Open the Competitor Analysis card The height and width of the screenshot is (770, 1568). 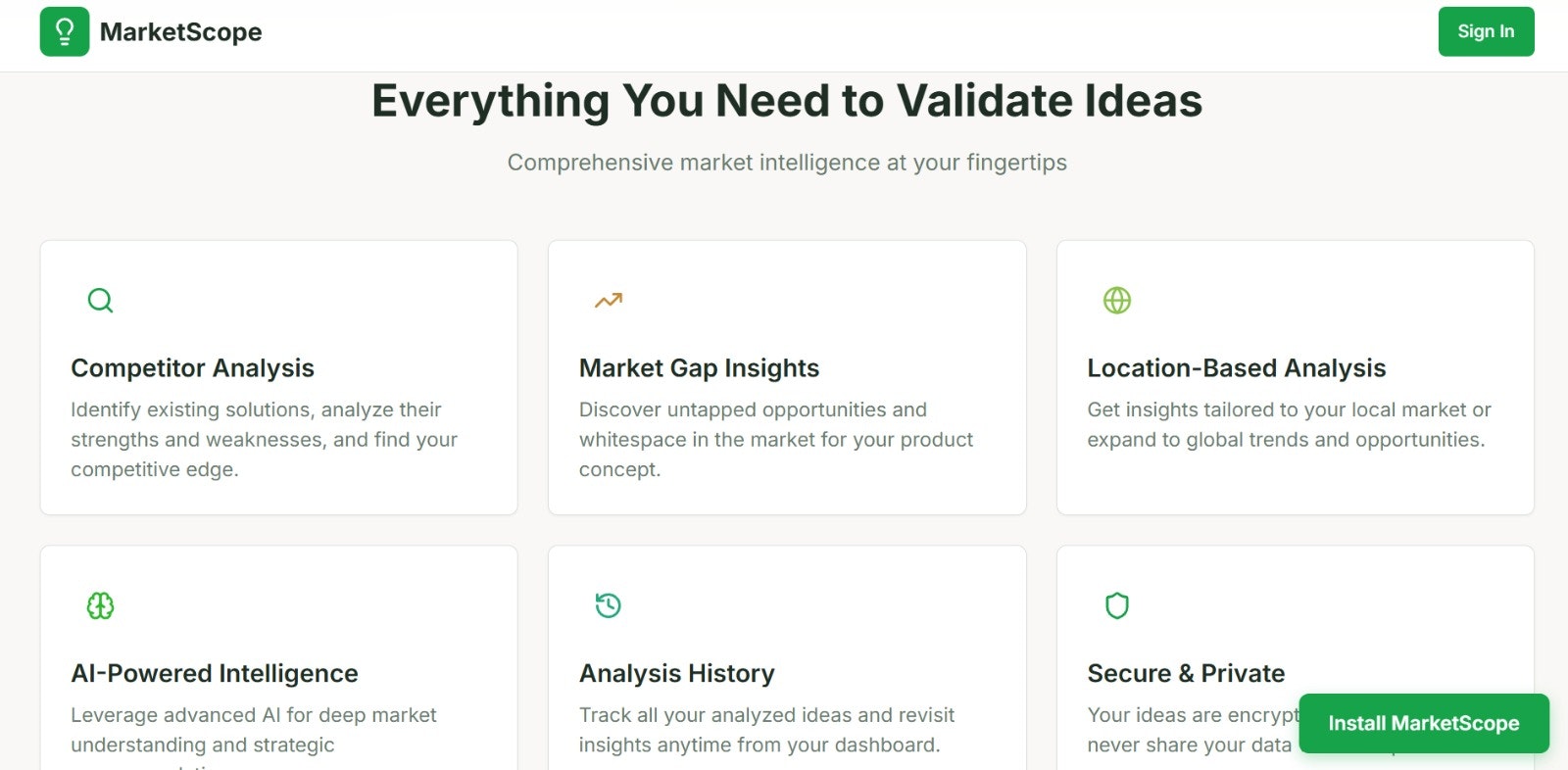278,376
